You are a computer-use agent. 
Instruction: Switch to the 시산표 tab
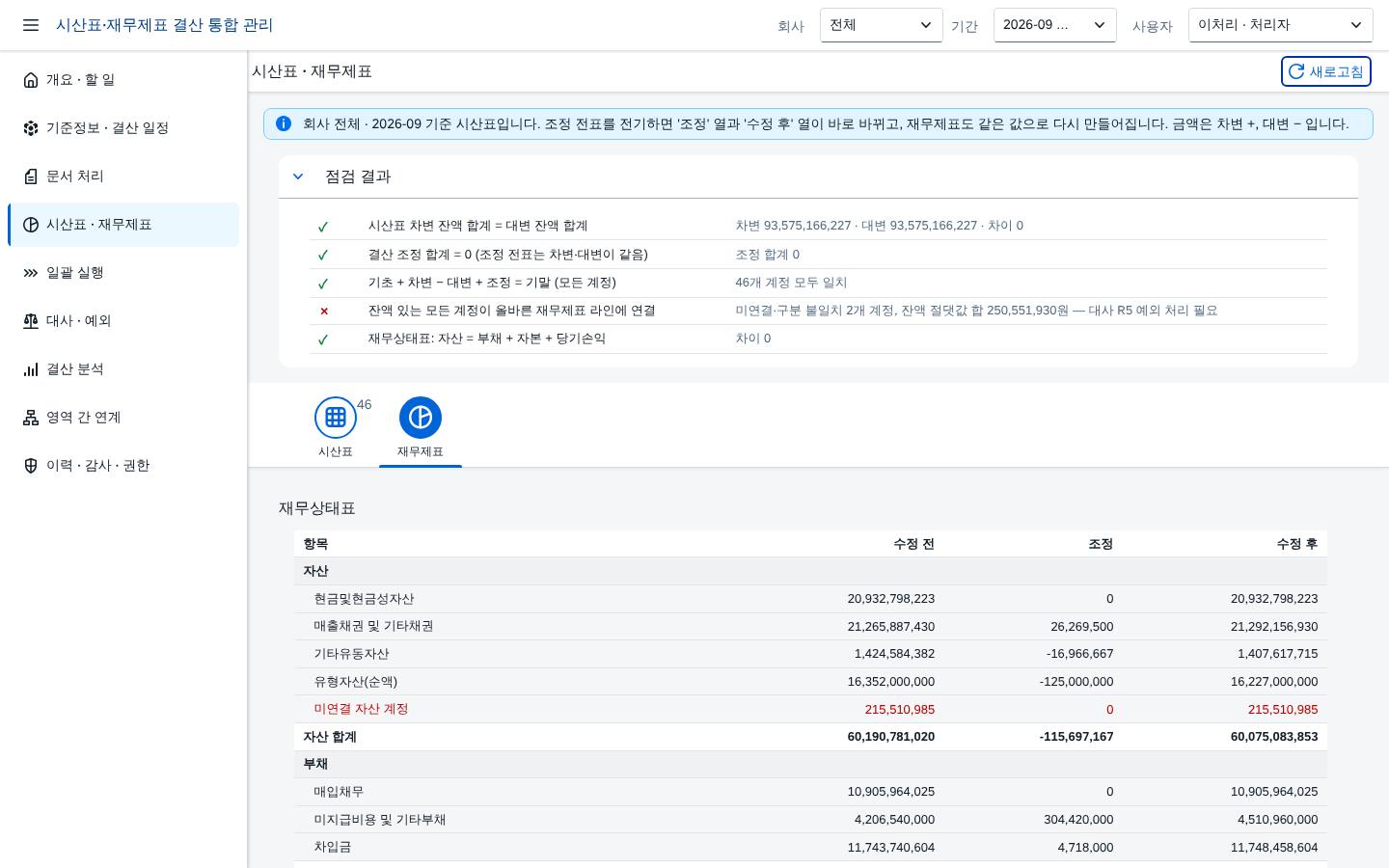pyautogui.click(x=336, y=427)
